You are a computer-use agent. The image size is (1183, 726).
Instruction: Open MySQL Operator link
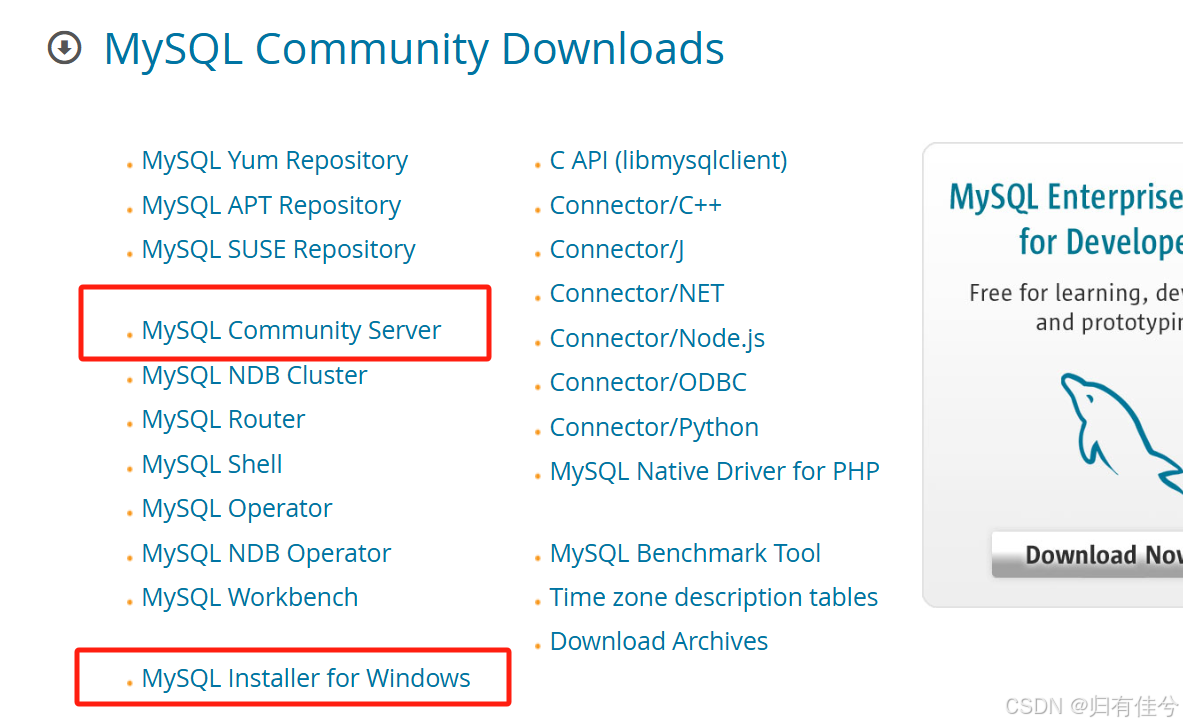[237, 509]
